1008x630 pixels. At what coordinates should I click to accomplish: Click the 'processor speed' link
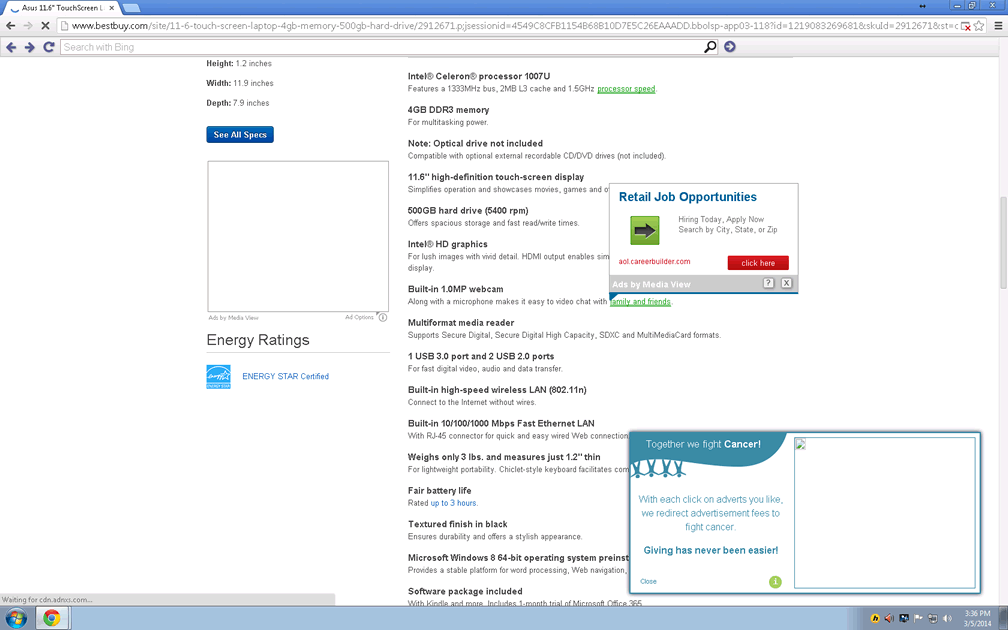point(626,89)
